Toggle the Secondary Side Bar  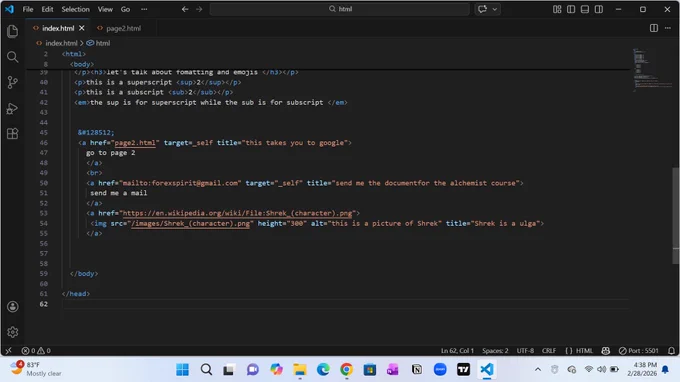point(599,9)
